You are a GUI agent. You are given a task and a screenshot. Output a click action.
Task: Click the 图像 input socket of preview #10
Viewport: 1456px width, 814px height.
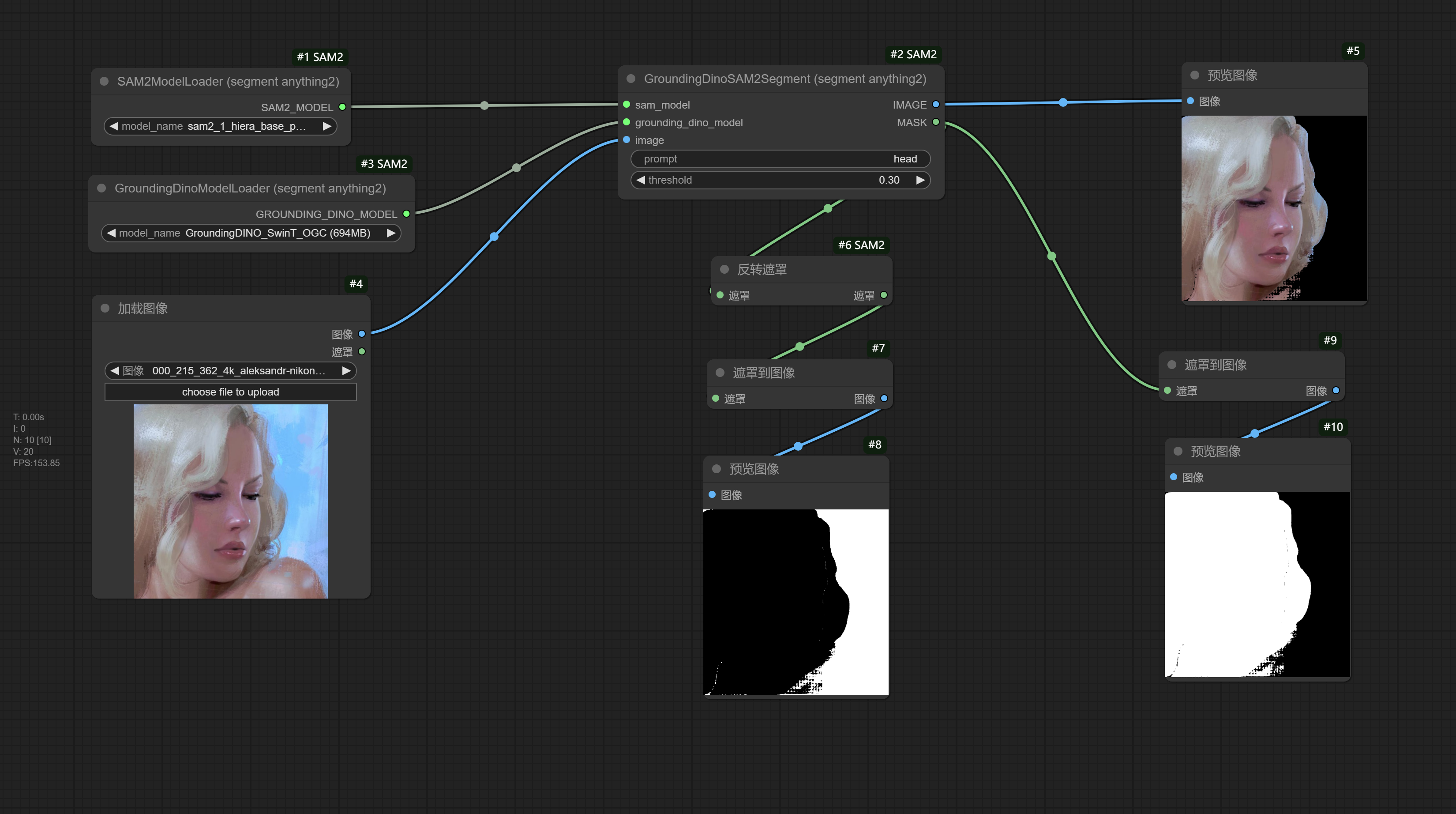1173,478
